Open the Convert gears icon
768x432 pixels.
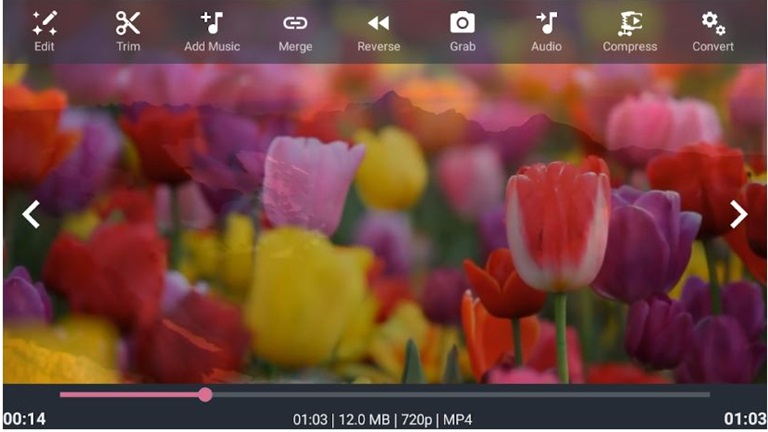(713, 23)
